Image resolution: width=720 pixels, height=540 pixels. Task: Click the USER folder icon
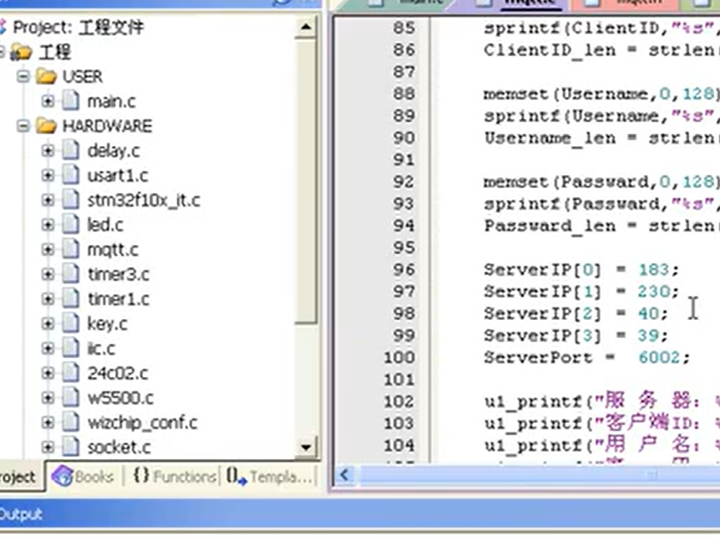click(45, 76)
